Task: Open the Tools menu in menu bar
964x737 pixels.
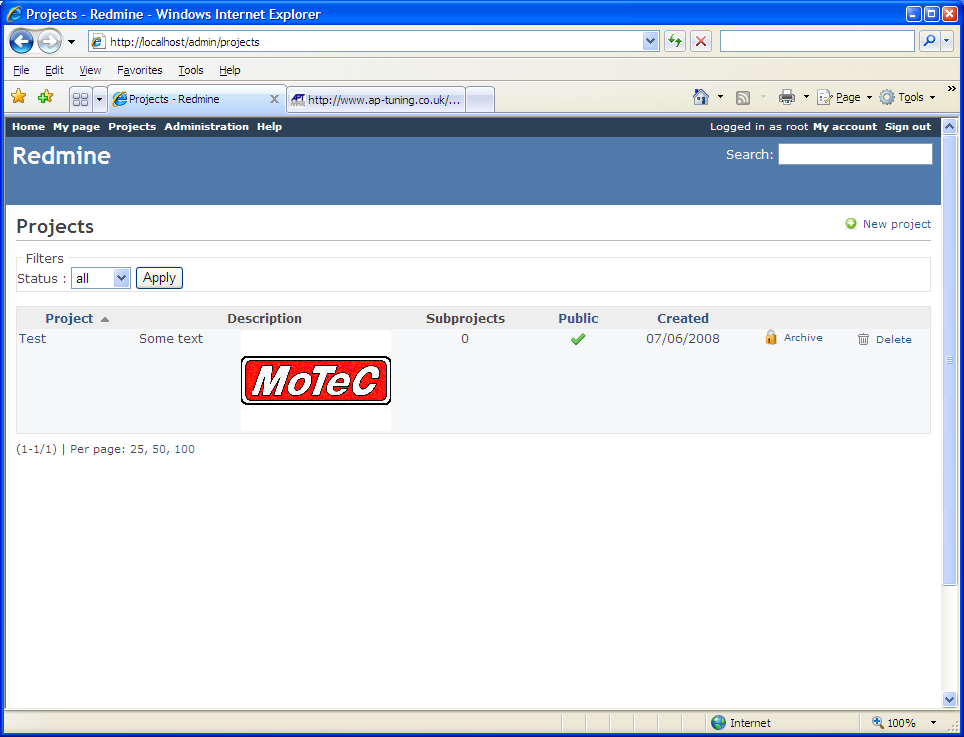Action: pyautogui.click(x=191, y=70)
